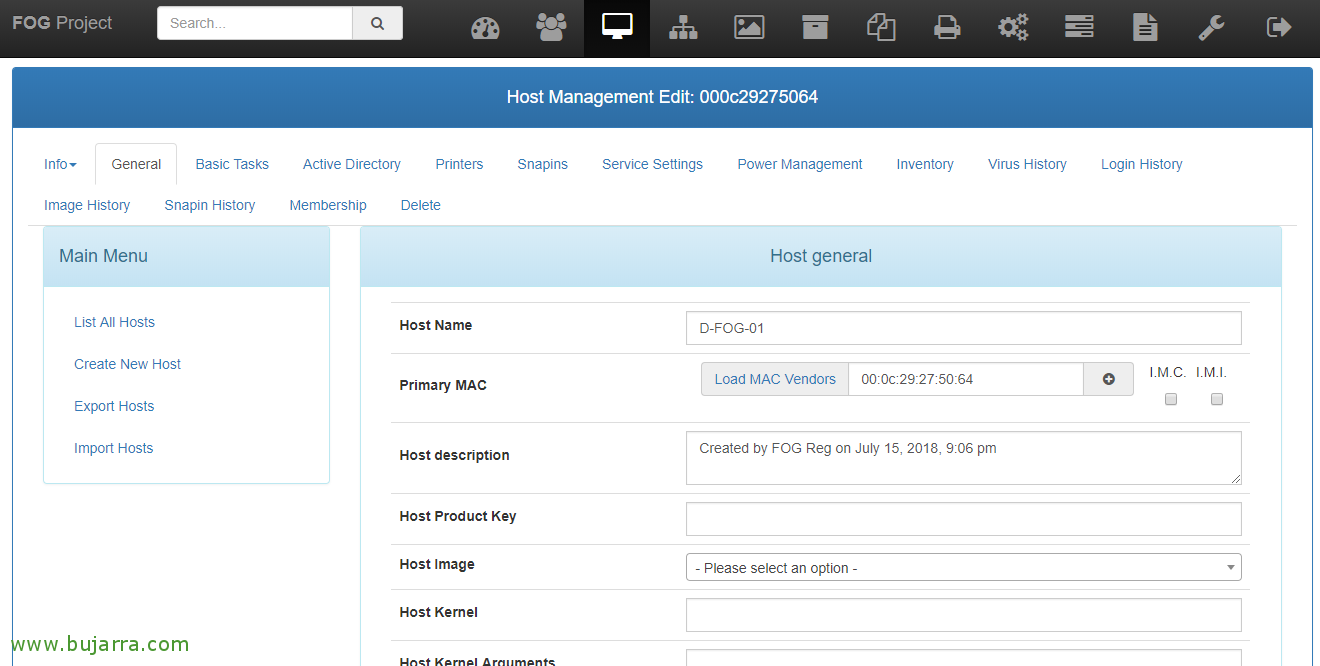Open the Image History tab
1320x666 pixels.
[x=87, y=205]
